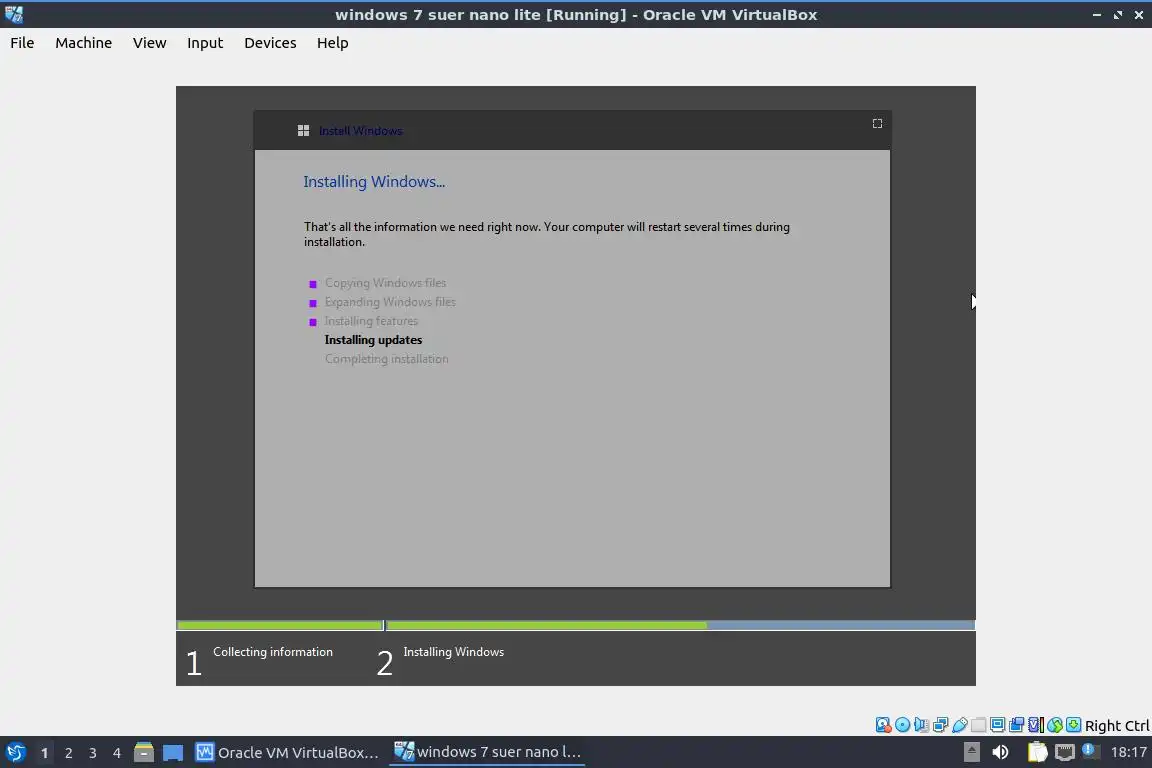The height and width of the screenshot is (768, 1152).
Task: Close the VirtualBox VM window
Action: pyautogui.click(x=1139, y=15)
